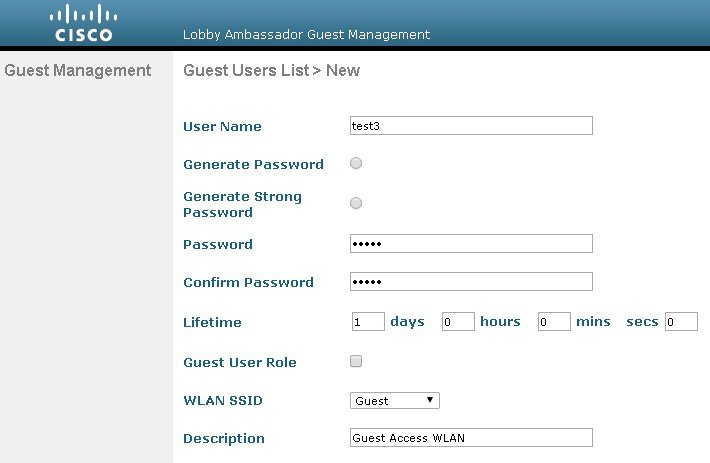The height and width of the screenshot is (463, 710).
Task: Click the Guest User Role label
Action: pos(240,362)
